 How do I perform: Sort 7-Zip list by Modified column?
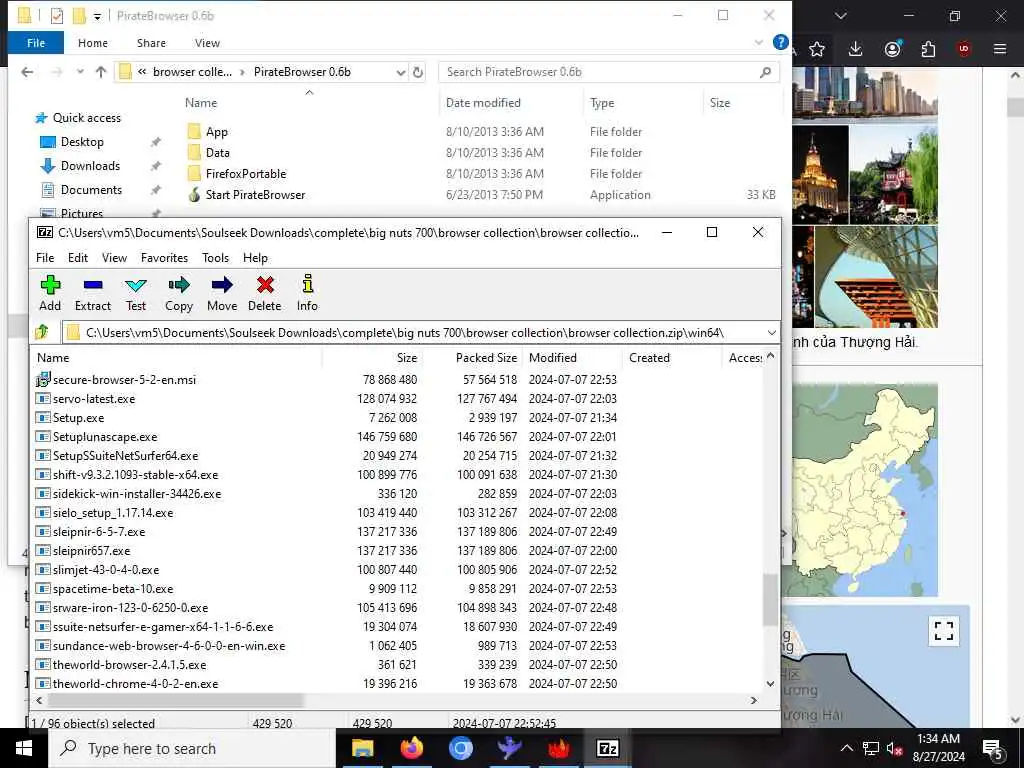pyautogui.click(x=552, y=358)
